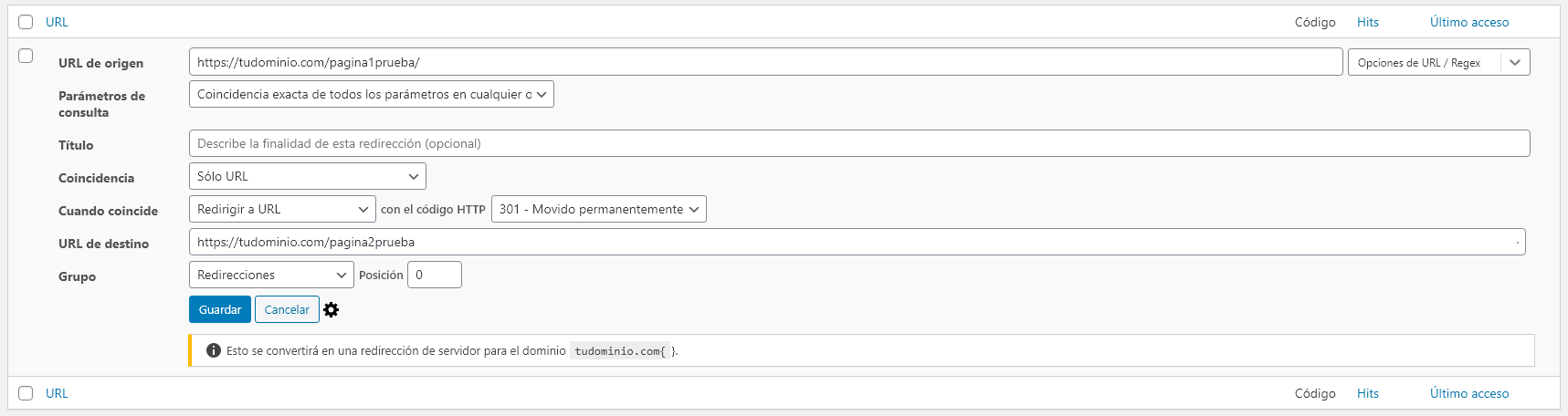The width and height of the screenshot is (1568, 416).
Task: Toggle select-all checkbox in bottom footer
Action: point(26,393)
